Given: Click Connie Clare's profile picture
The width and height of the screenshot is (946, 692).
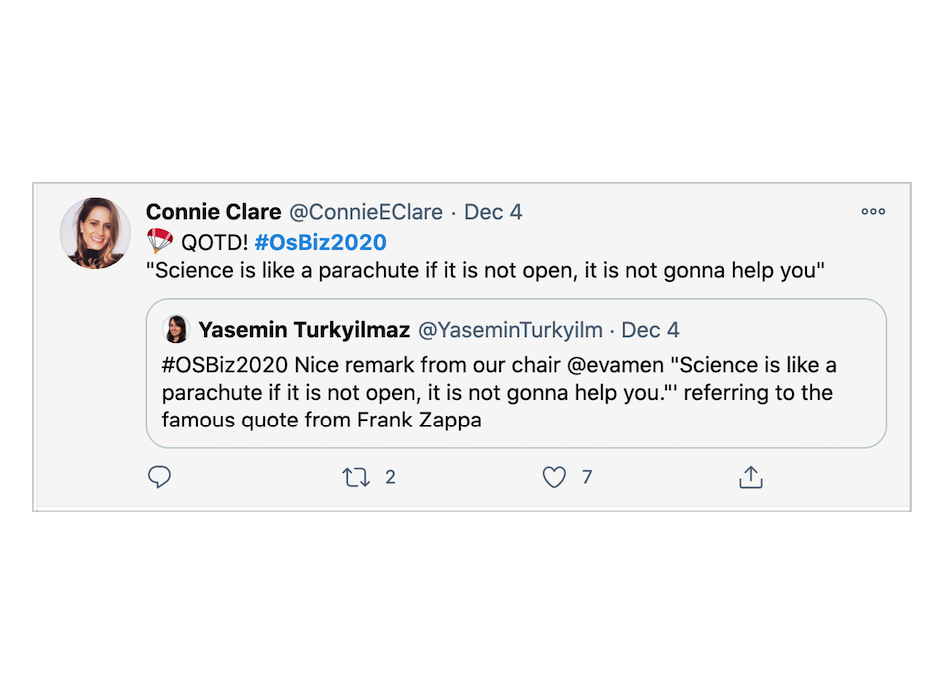Looking at the screenshot, I should pos(95,233).
